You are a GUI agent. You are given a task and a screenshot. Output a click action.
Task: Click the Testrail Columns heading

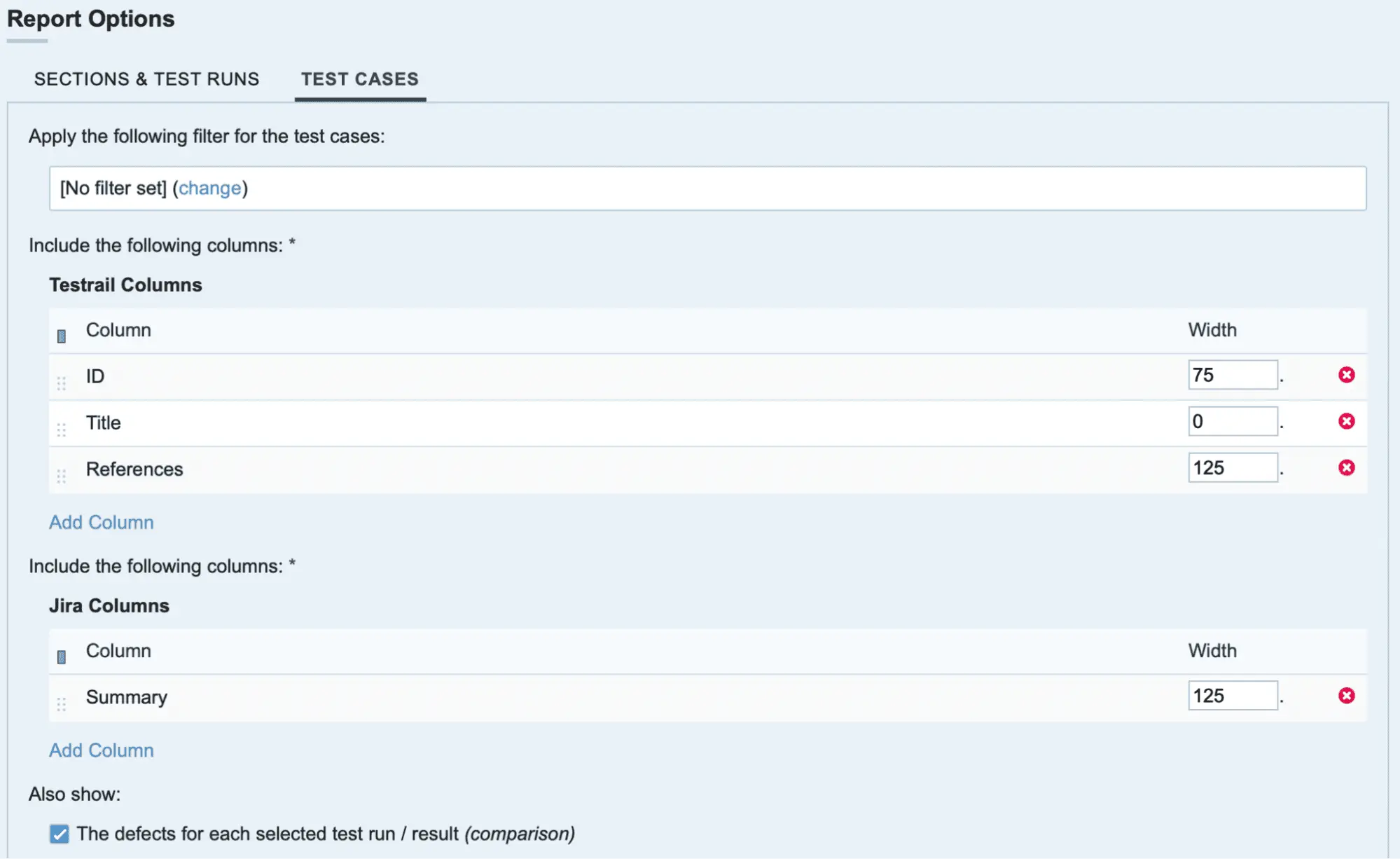coord(125,284)
